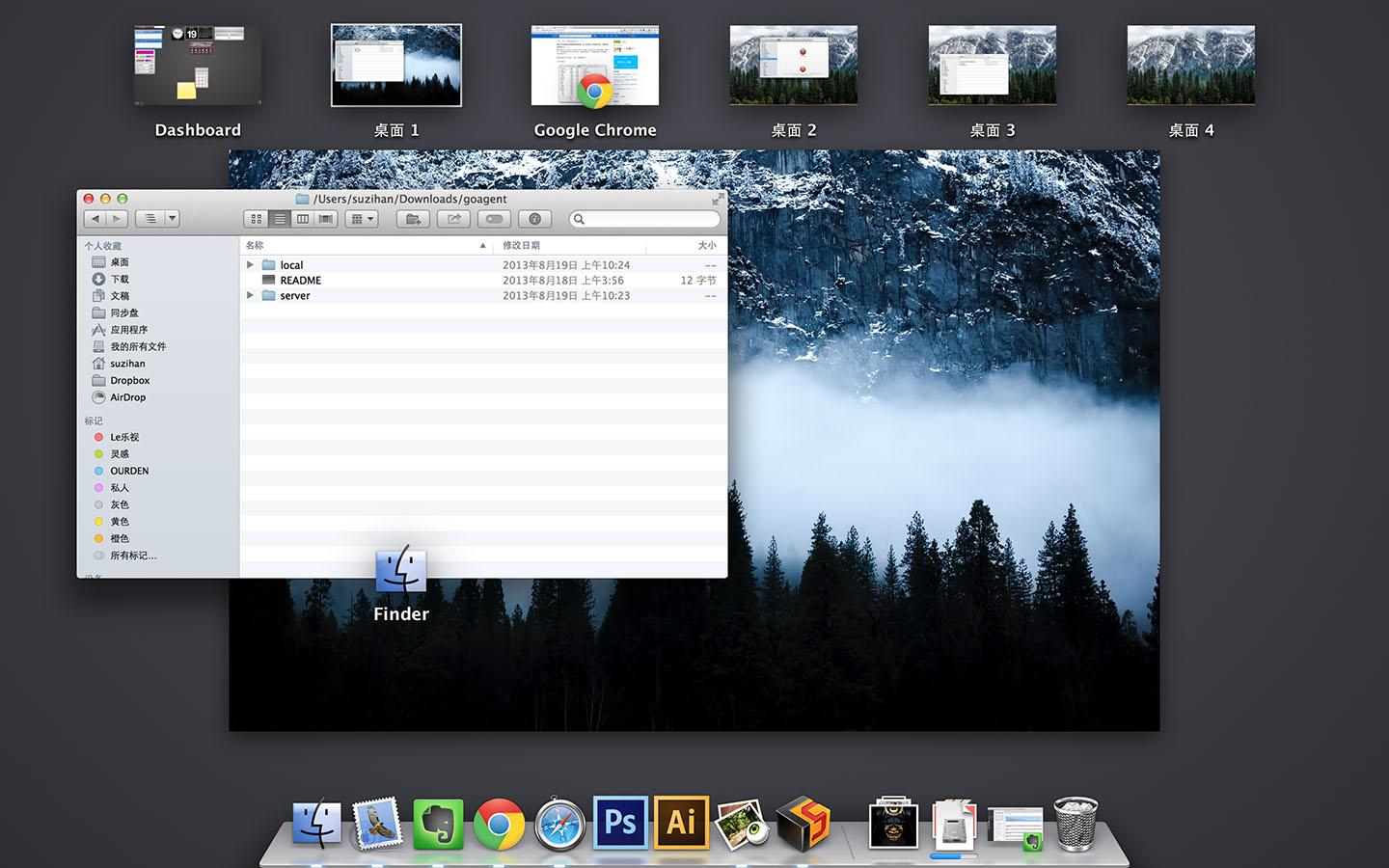The height and width of the screenshot is (868, 1389).
Task: Click the Share toolbar icon
Action: pyautogui.click(x=453, y=219)
